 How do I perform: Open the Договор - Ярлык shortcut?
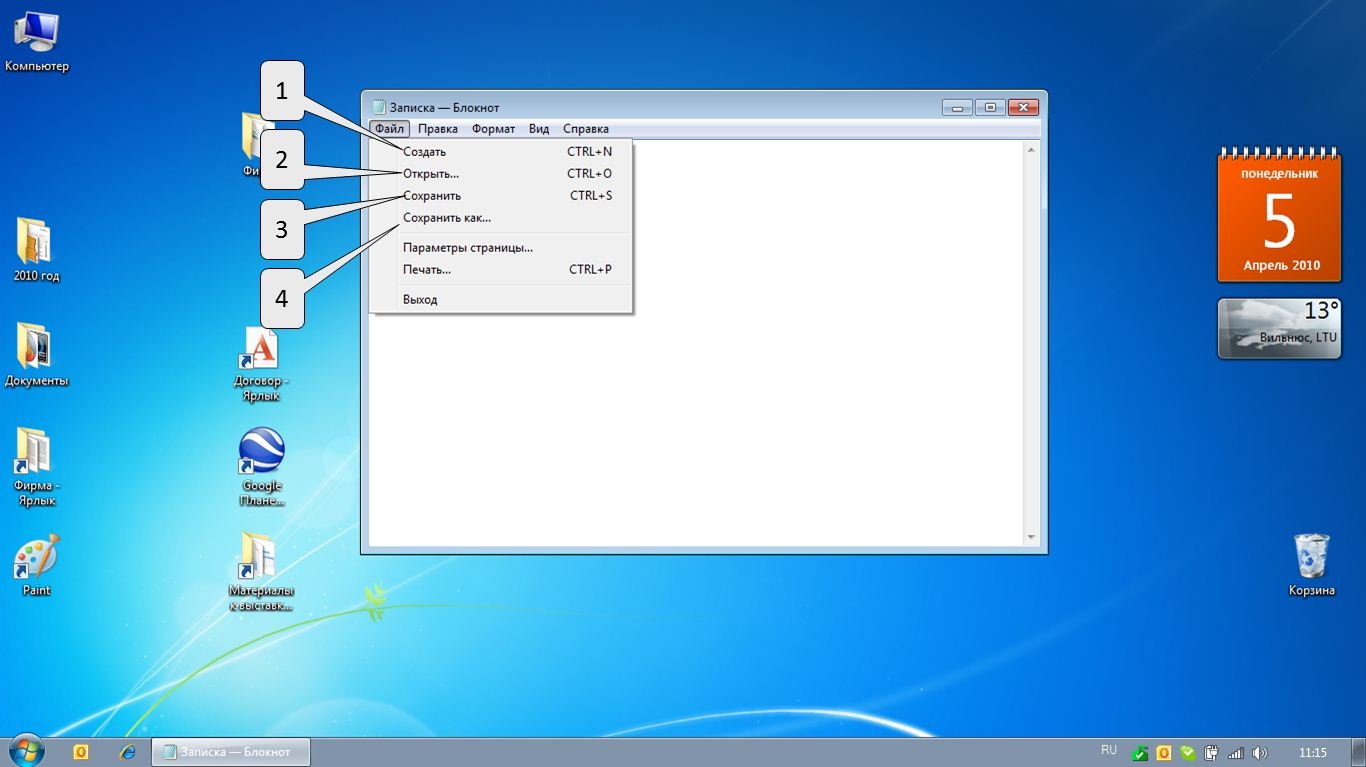[x=261, y=350]
